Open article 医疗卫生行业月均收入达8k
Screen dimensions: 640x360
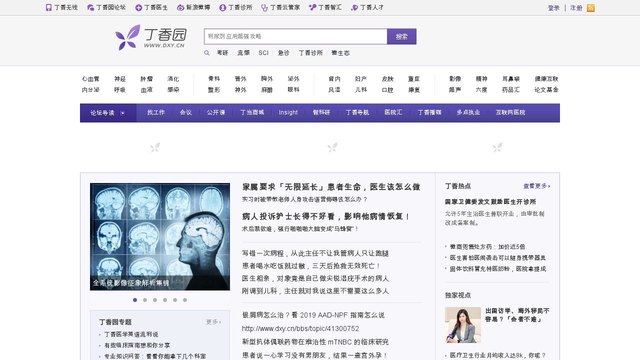point(498,356)
